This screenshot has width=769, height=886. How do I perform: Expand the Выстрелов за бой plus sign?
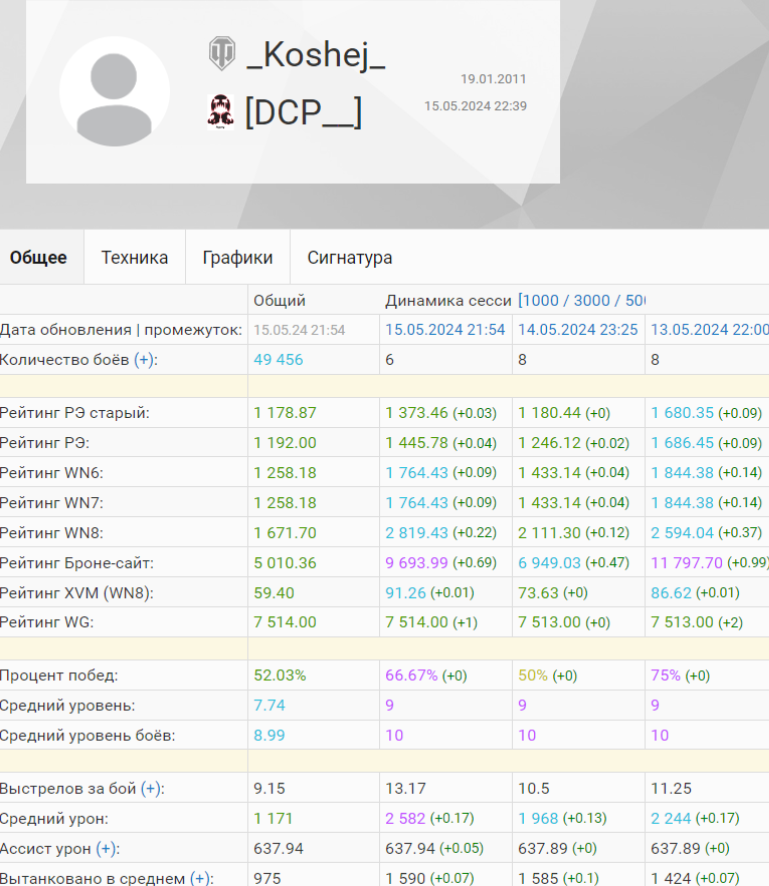[152, 789]
